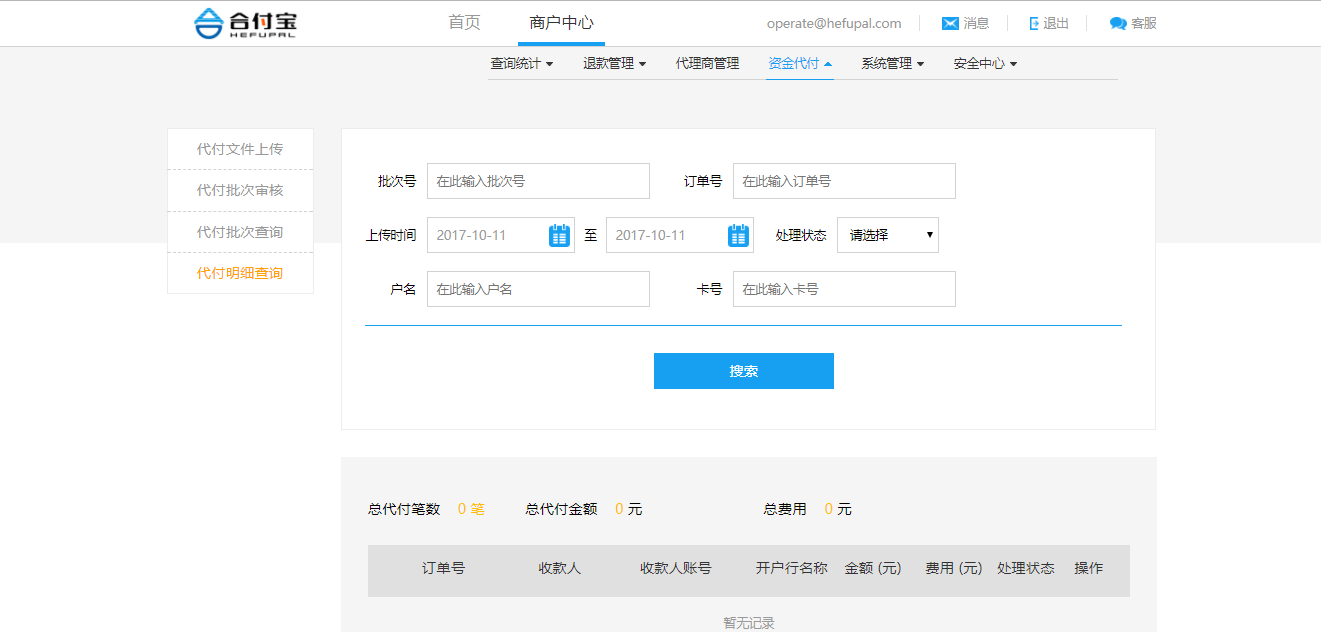This screenshot has width=1321, height=632.
Task: Select 代付明细查询 in the sidebar
Action: click(240, 273)
